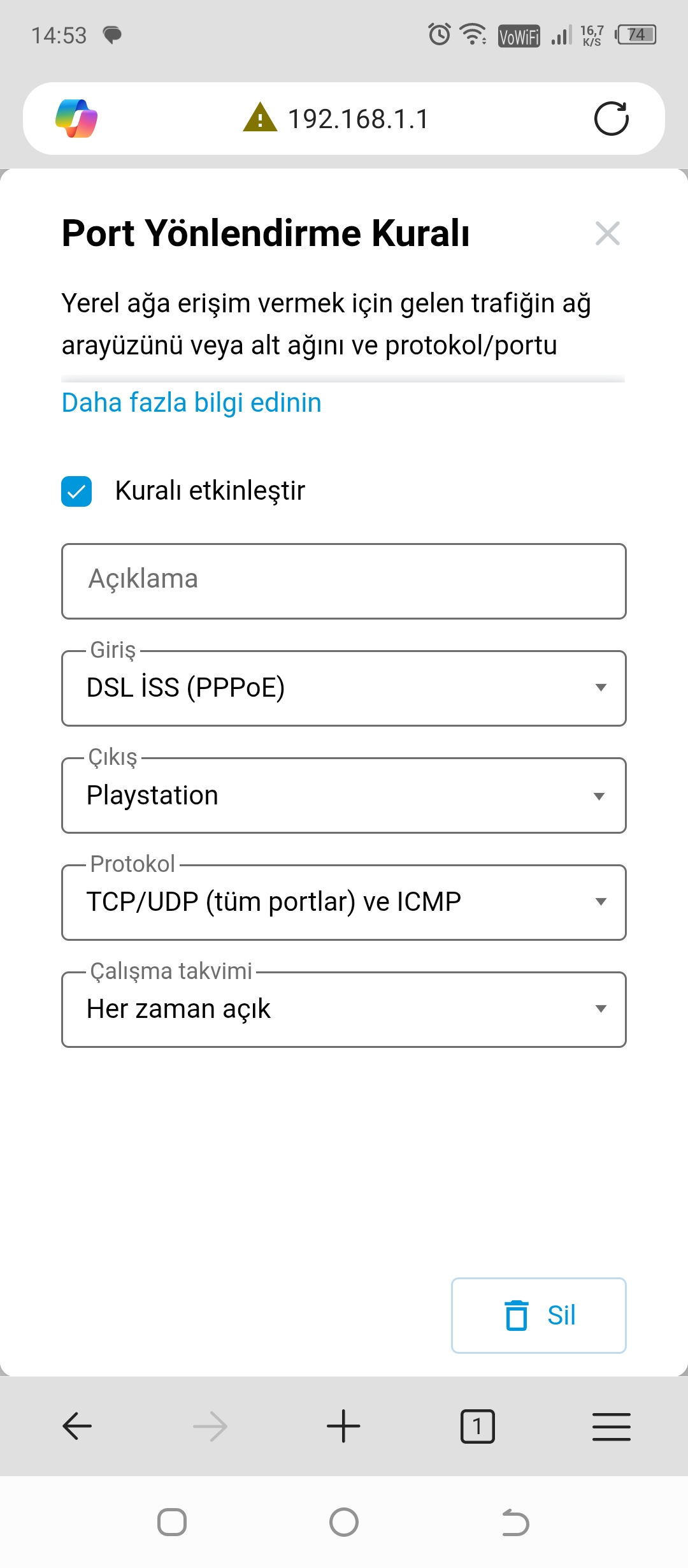Tap the Copilot icon in address bar
The image size is (688, 1568).
pos(76,119)
